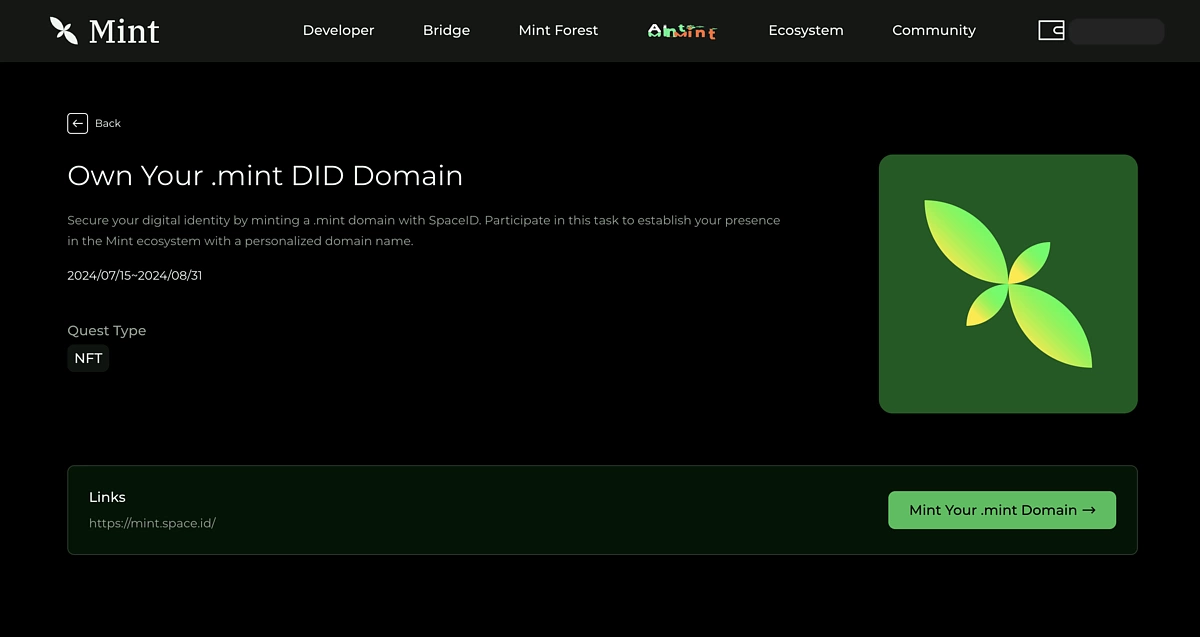1200x637 pixels.
Task: Open the colorful AI Mint logo link
Action: point(682,31)
